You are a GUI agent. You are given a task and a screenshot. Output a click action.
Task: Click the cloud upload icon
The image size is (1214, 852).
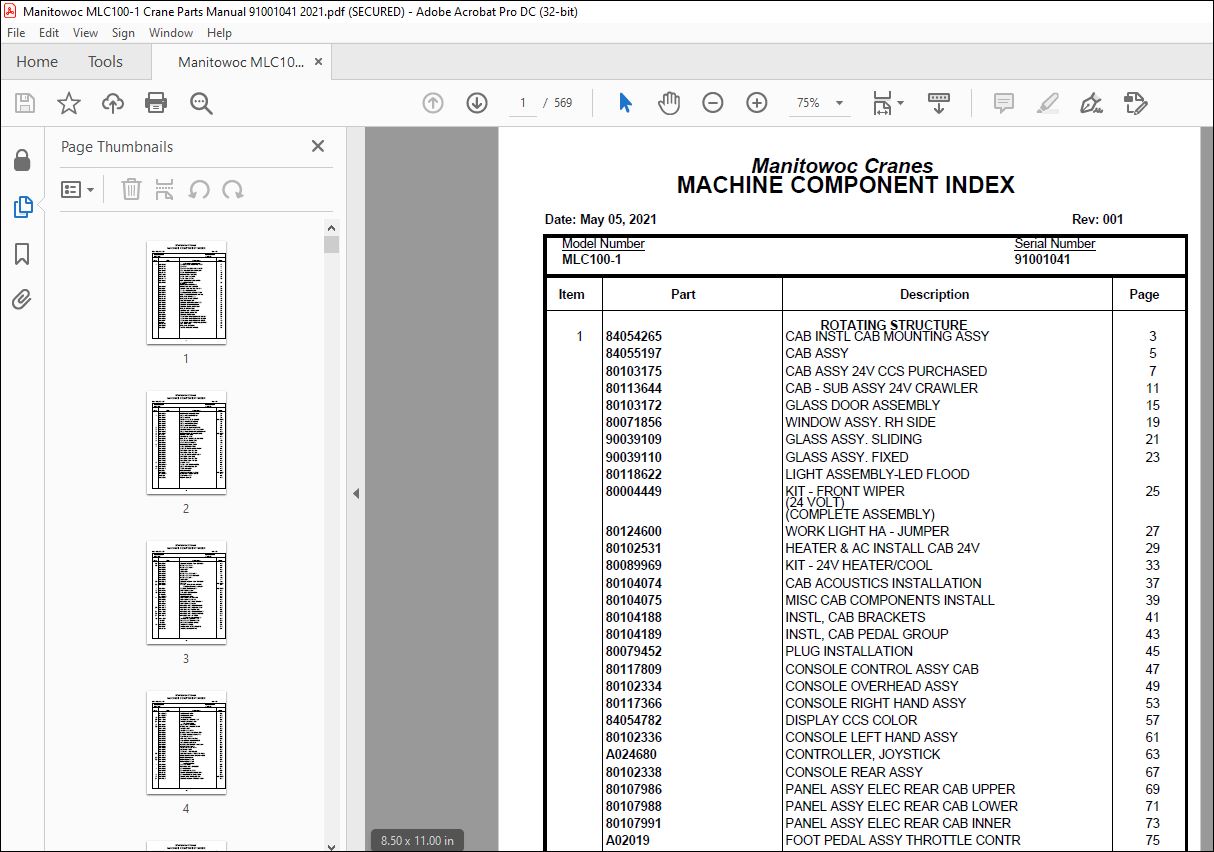tap(113, 103)
